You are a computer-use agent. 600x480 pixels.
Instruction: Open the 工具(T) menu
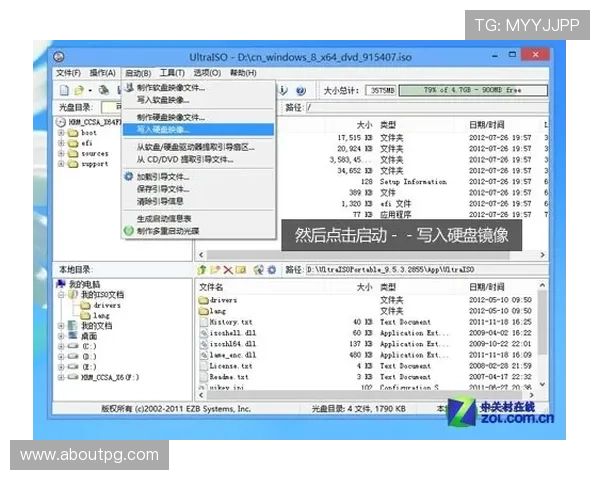pos(172,73)
